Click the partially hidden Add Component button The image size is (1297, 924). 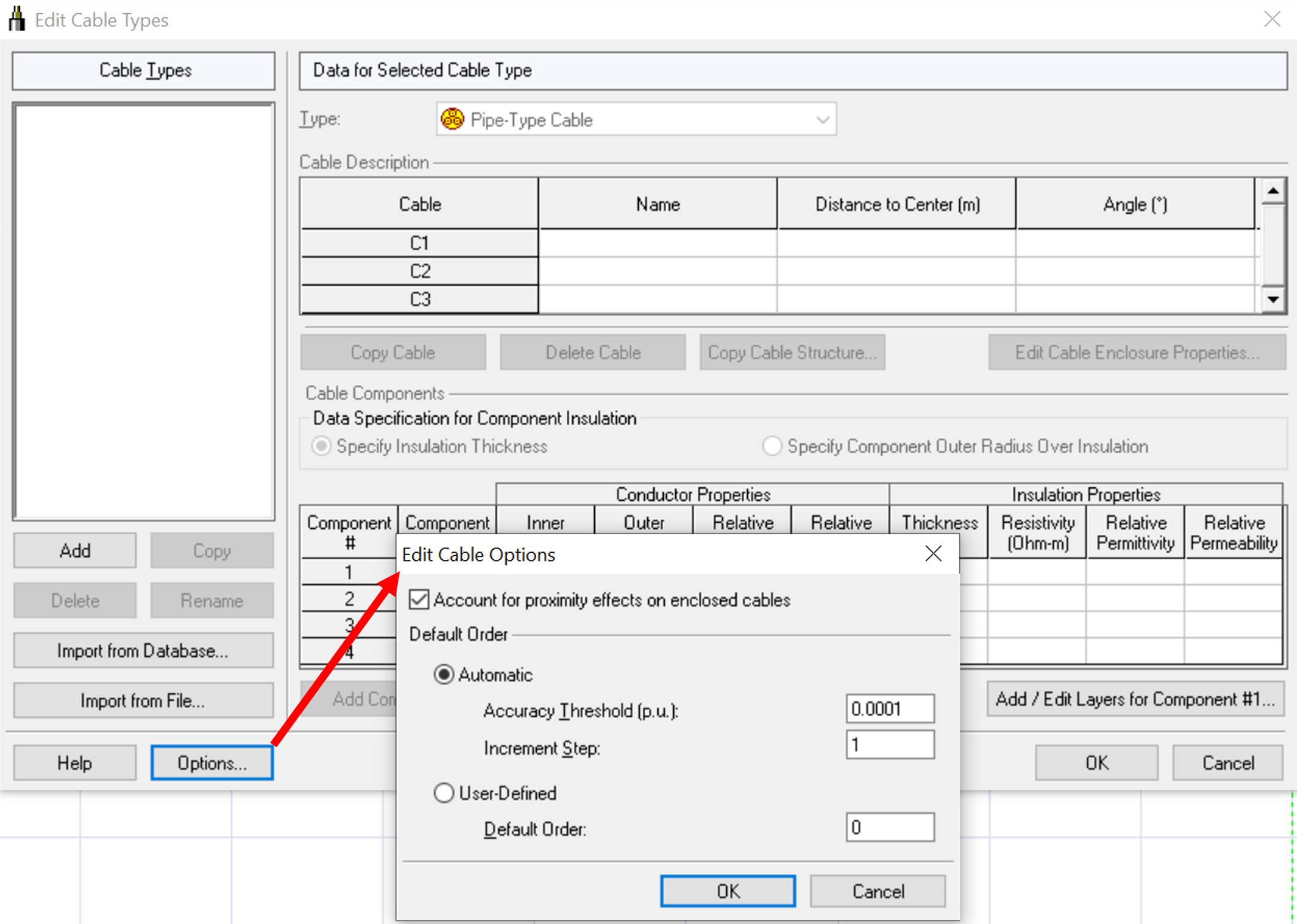point(349,699)
